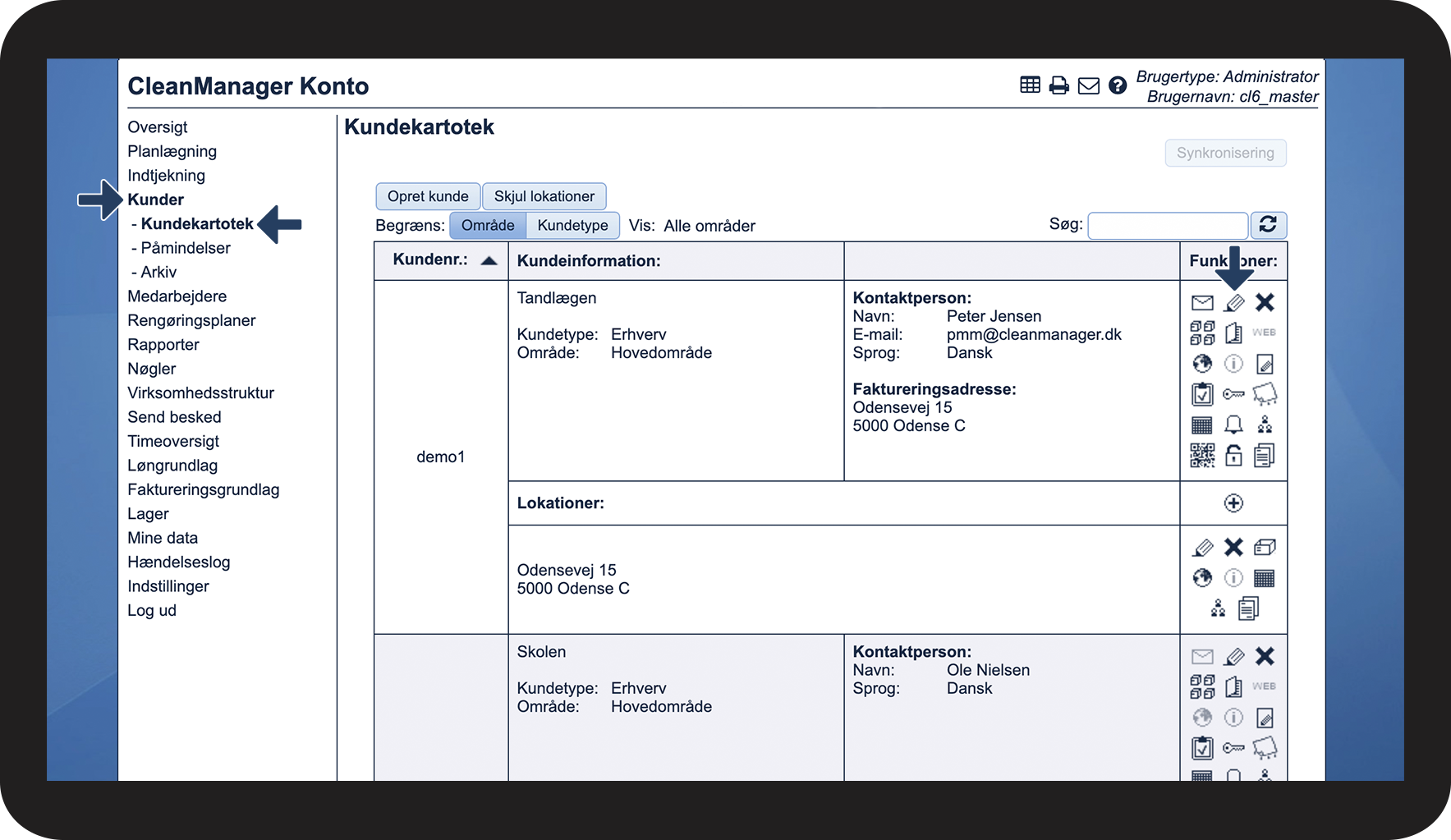
Task: Edit customer Skolen with pencil icon
Action: pos(1233,657)
